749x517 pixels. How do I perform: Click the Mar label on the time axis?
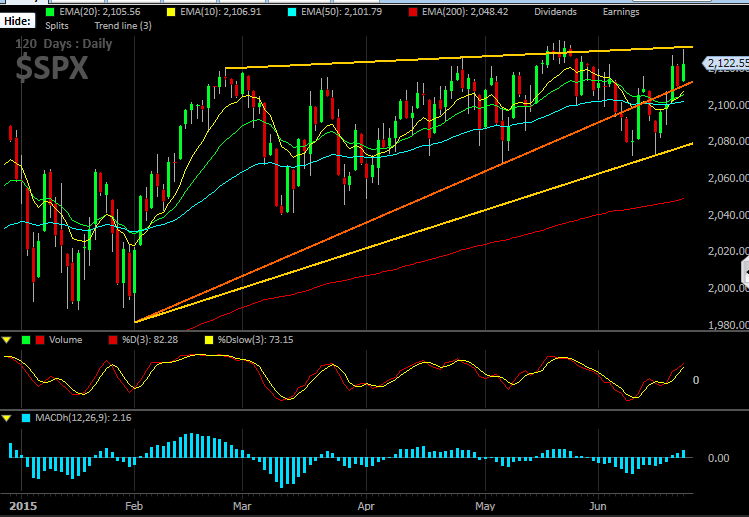pos(242,506)
